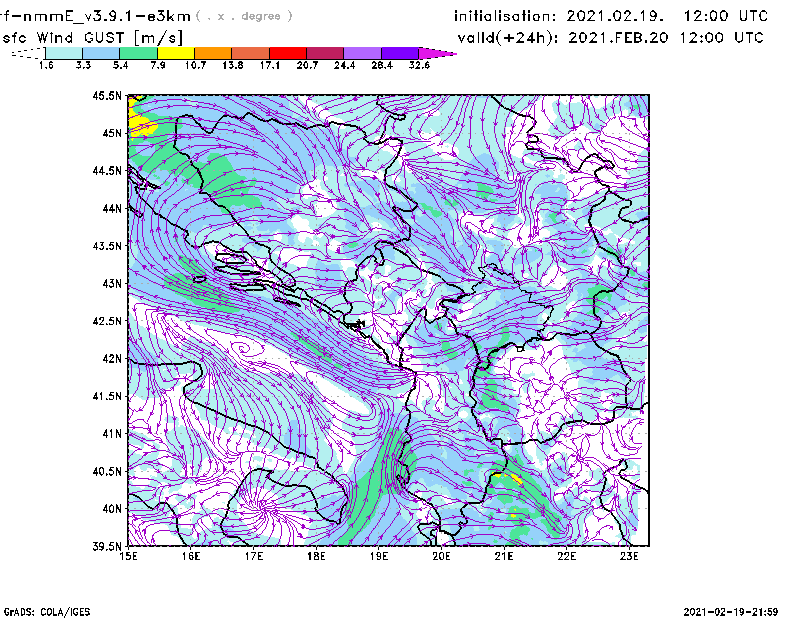Click the light blue legend swatch
Image resolution: width=800 pixels, height=618 pixels.
[101, 53]
